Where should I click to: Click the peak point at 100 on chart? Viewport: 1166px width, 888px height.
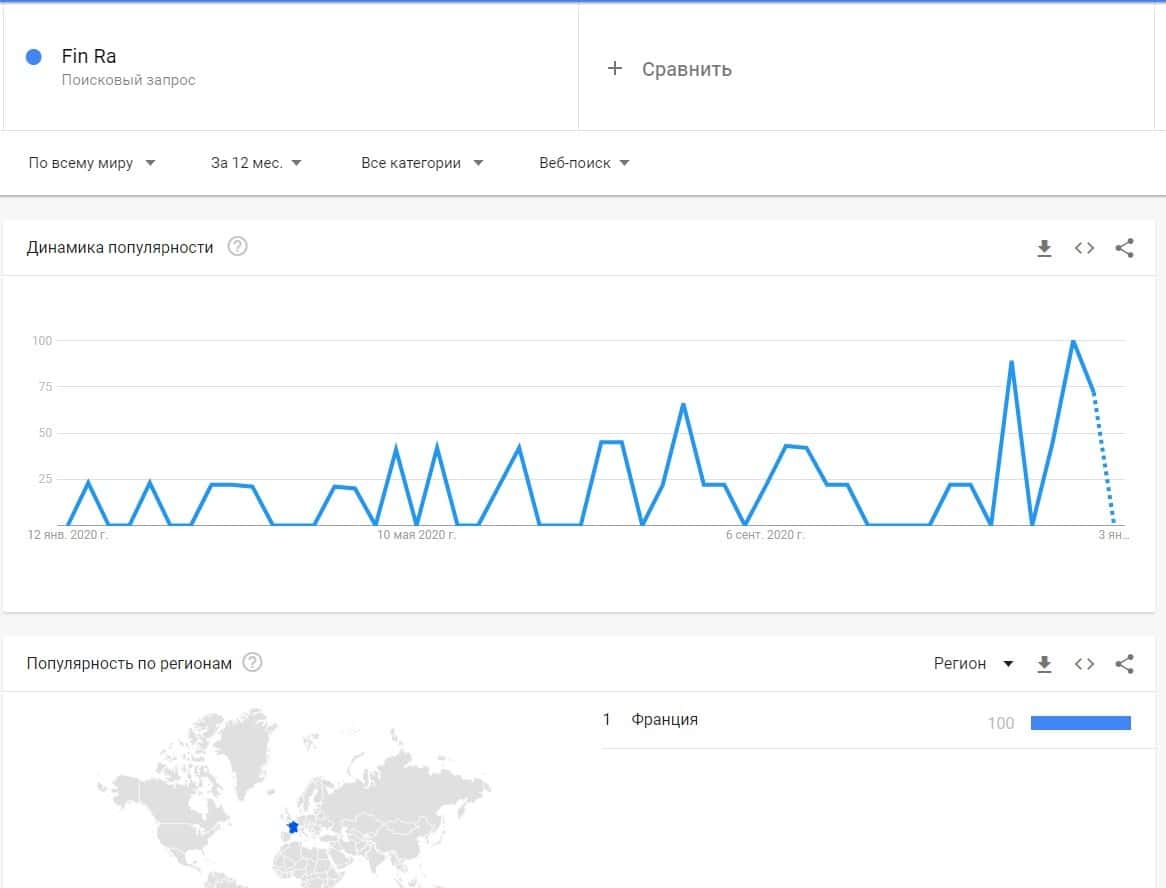click(1073, 341)
